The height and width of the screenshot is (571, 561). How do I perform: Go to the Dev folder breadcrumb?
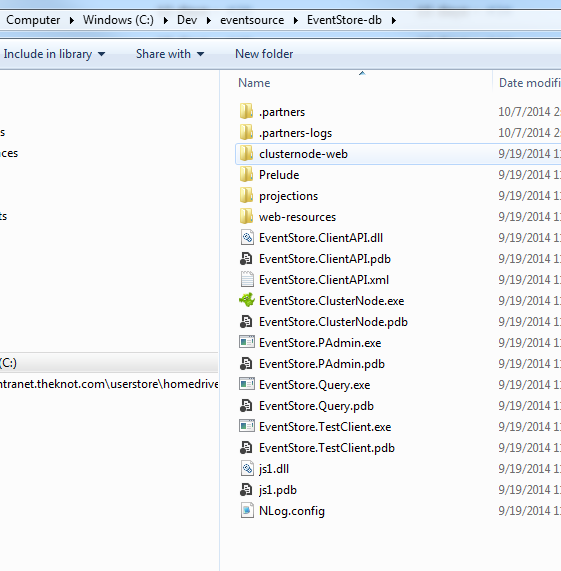[x=187, y=20]
